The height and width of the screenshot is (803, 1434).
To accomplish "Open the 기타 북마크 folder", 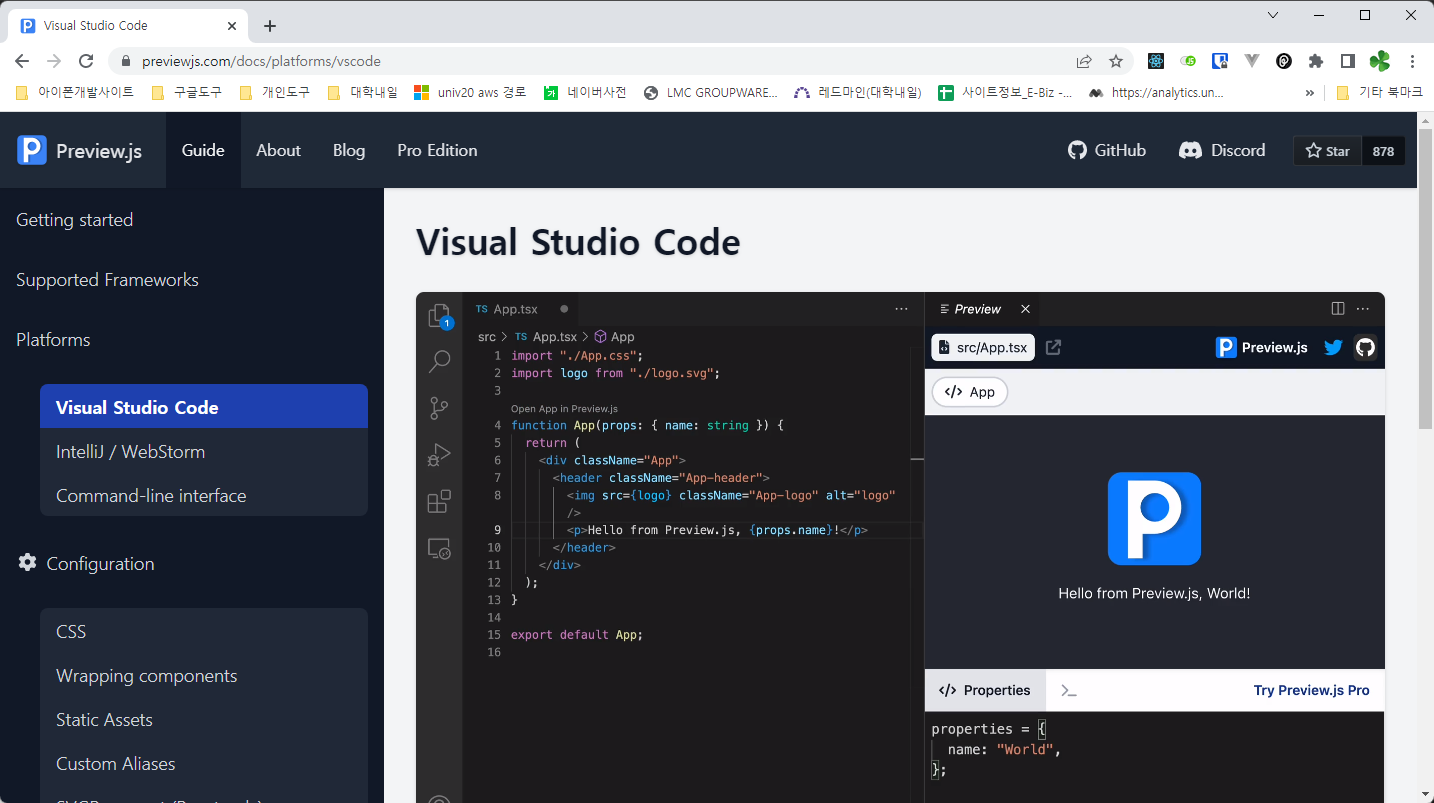I will pos(1380,92).
